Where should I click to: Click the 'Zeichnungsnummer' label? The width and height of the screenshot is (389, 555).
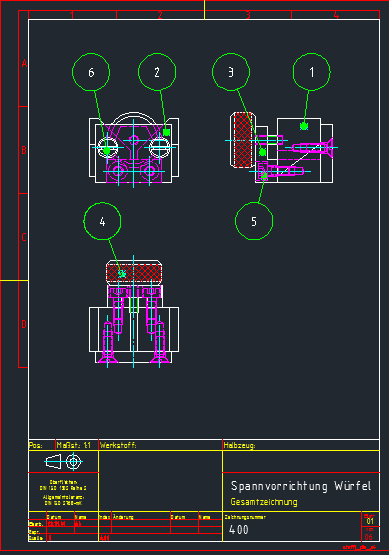click(245, 517)
